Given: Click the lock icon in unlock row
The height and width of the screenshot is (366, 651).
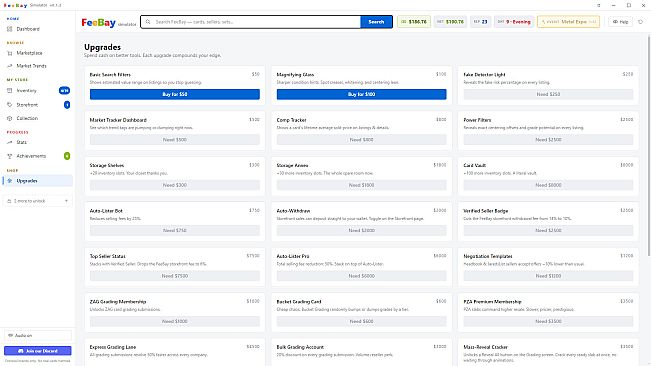Looking at the screenshot, I should tap(10, 201).
